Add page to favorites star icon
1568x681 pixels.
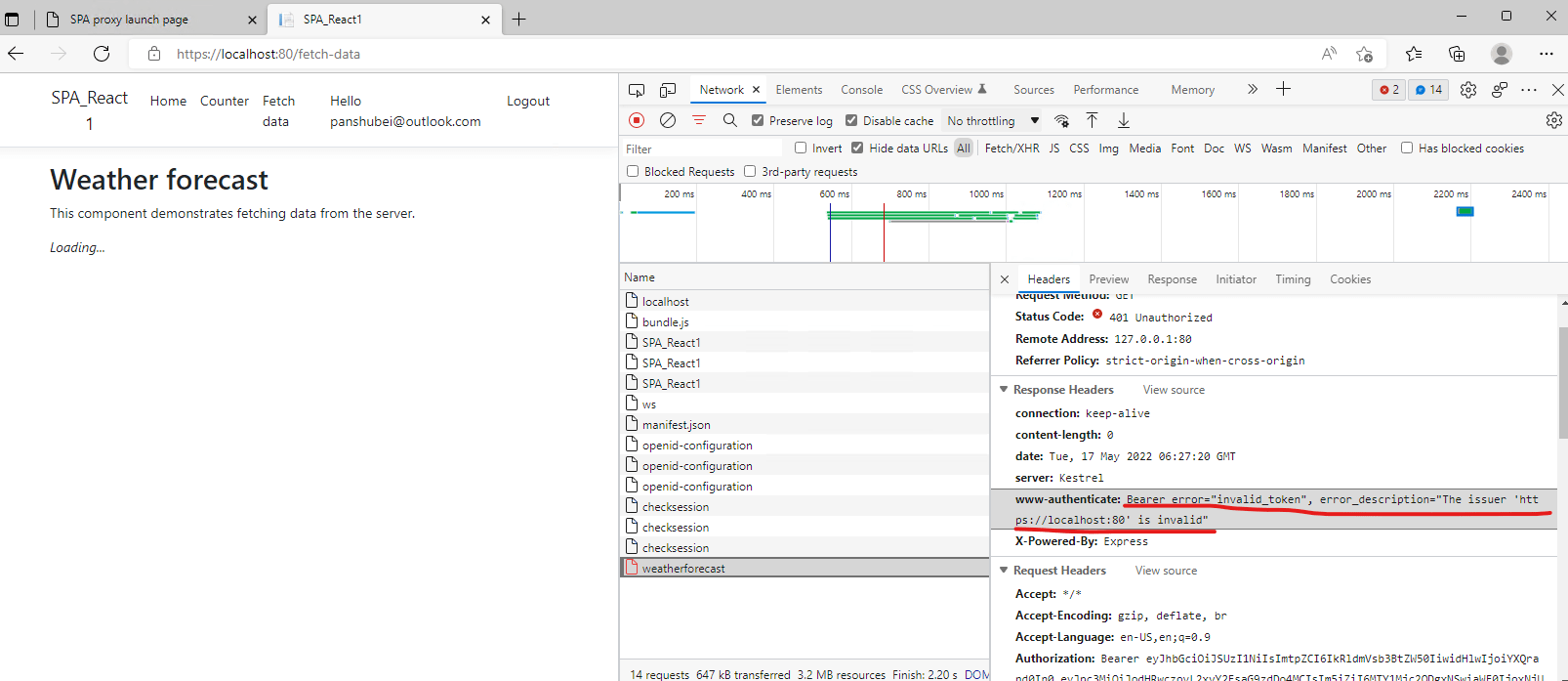click(1364, 54)
